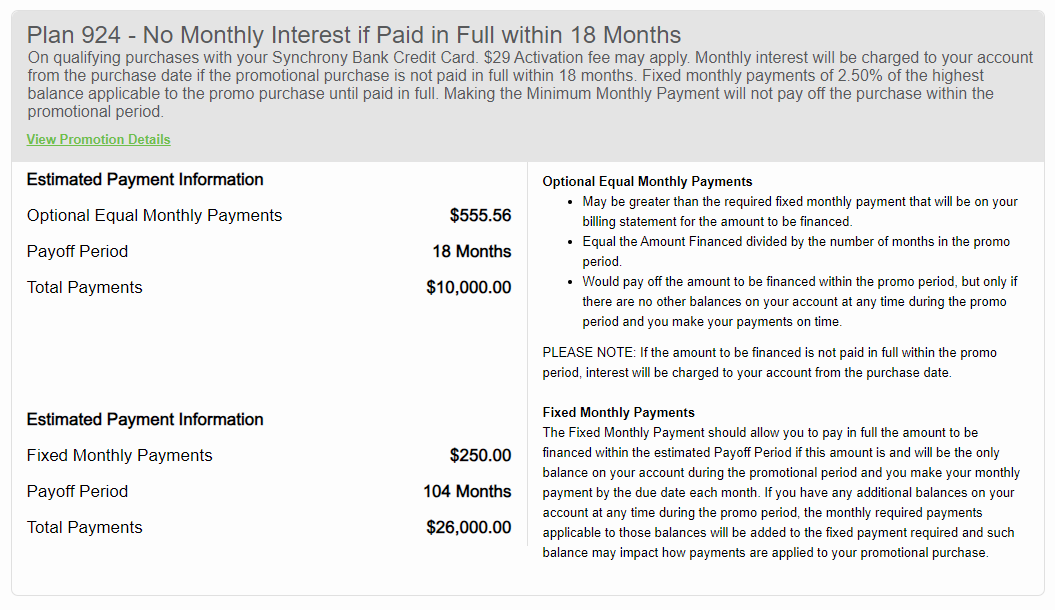Click the $250.00 fixed monthly payment amount

(480, 455)
